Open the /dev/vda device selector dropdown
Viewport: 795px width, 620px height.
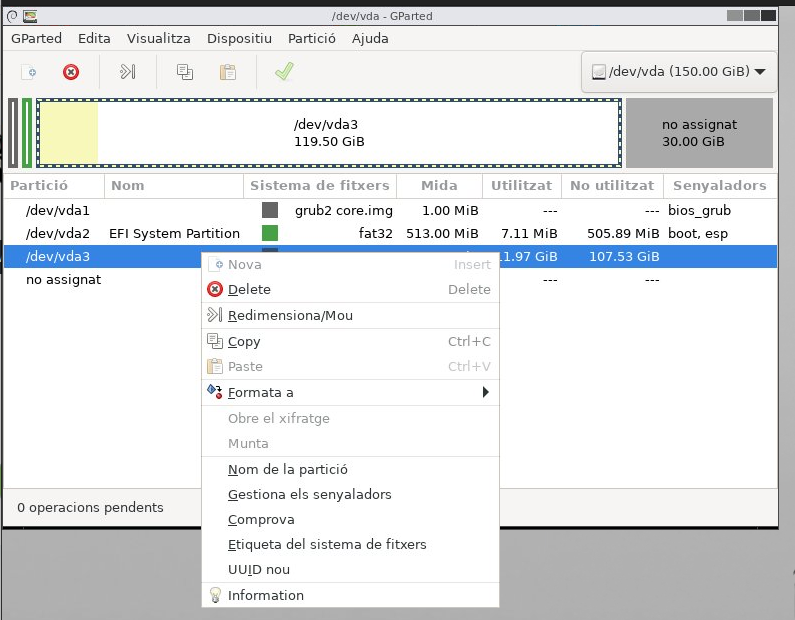678,72
